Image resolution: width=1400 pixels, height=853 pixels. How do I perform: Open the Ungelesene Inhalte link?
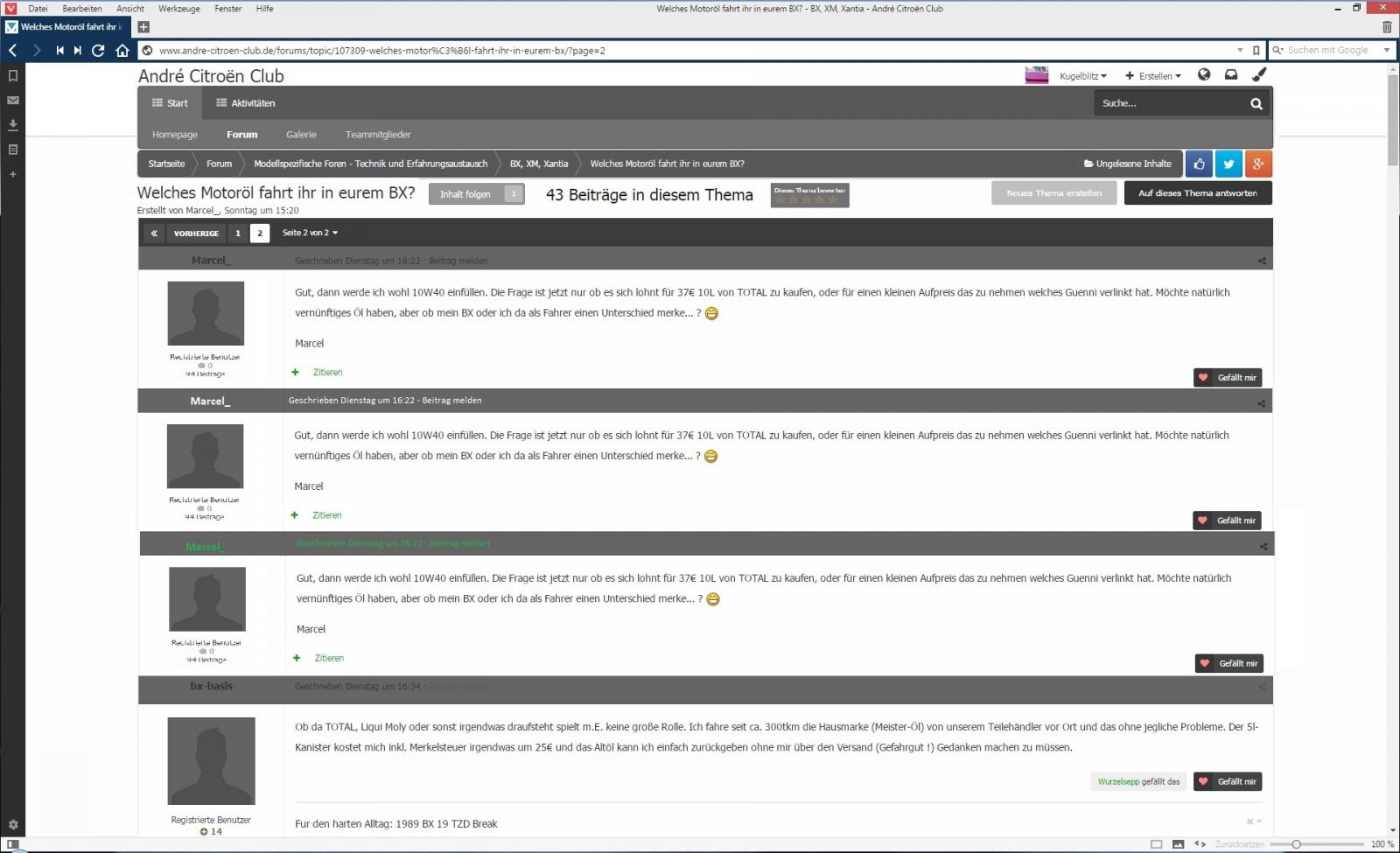[1128, 164]
